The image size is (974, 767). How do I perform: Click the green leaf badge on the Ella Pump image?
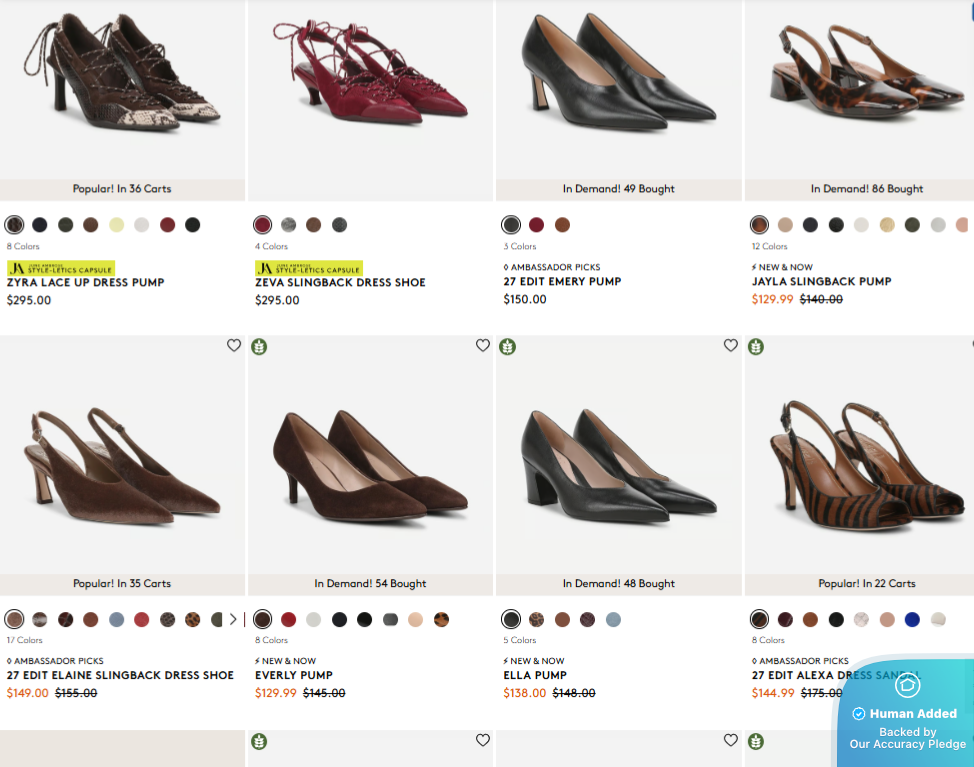pos(507,347)
